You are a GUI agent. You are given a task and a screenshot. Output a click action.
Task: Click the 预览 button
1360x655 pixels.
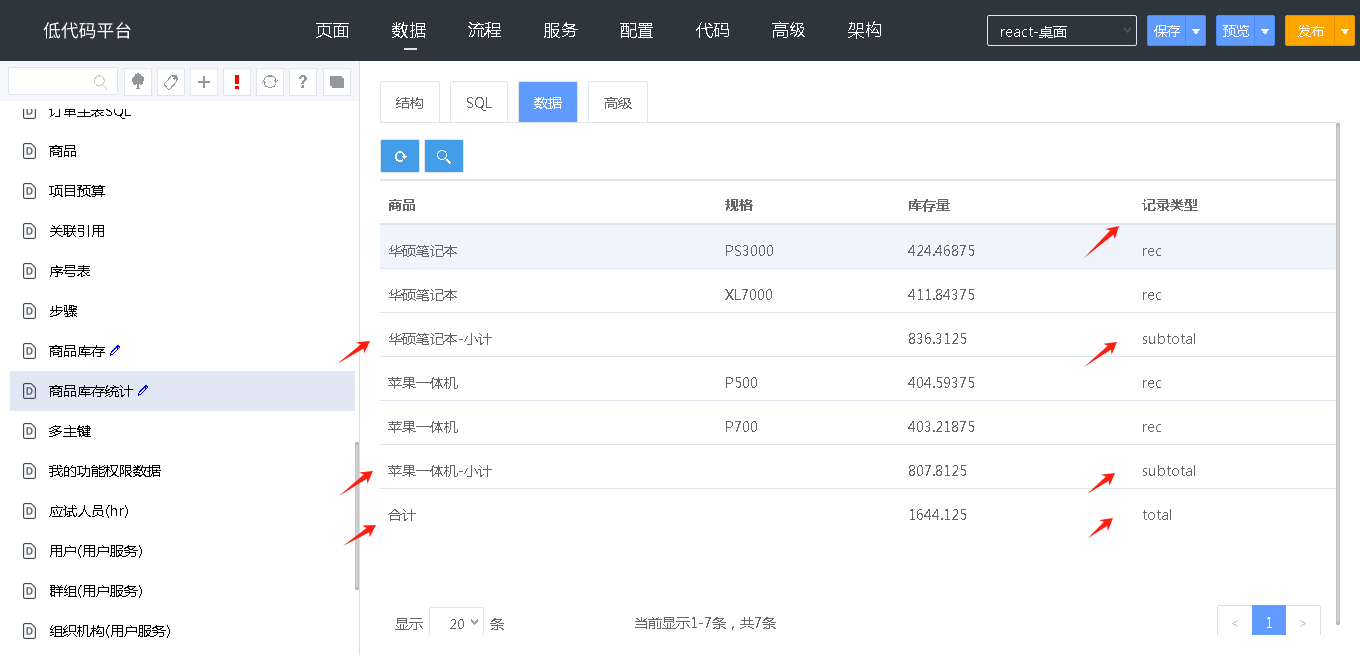(1236, 31)
